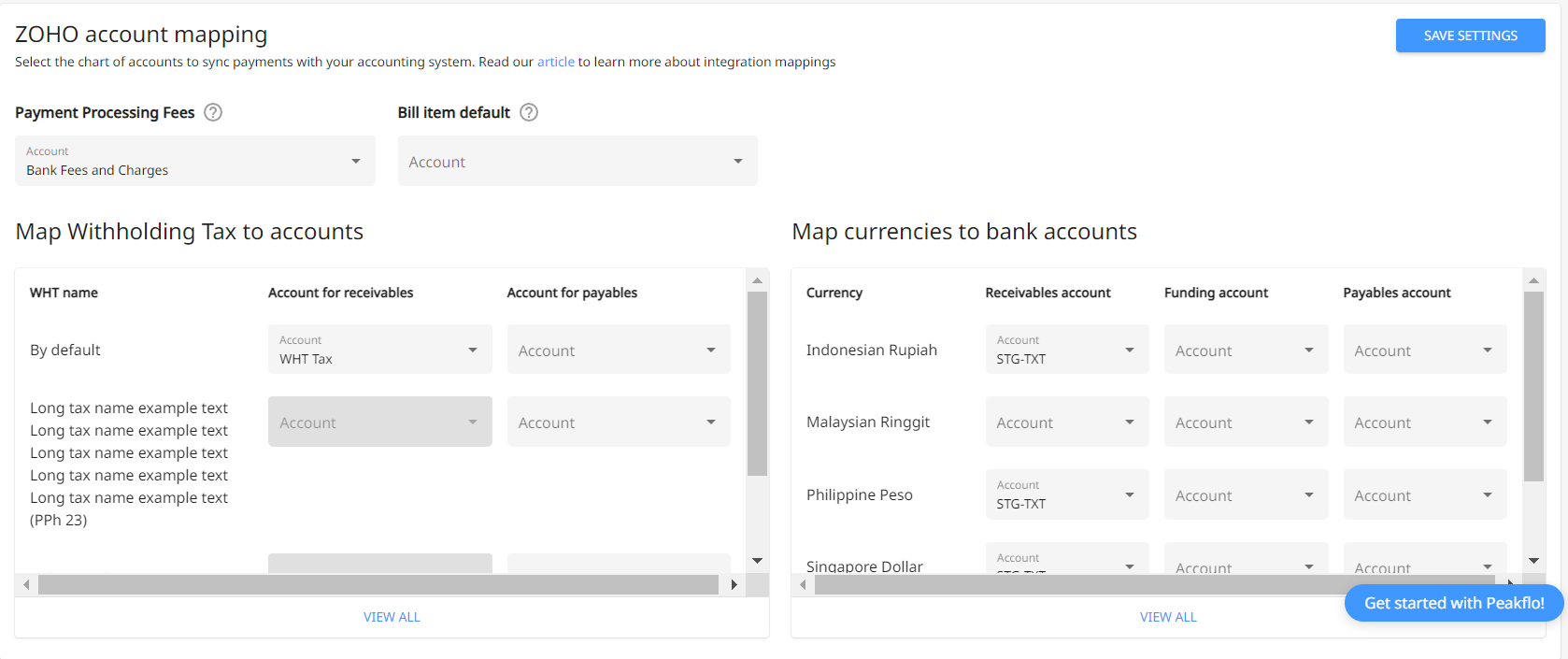Viewport: 1568px width, 659px height.
Task: Click the 'Malaysian Ringgit' currency label
Action: (x=868, y=422)
